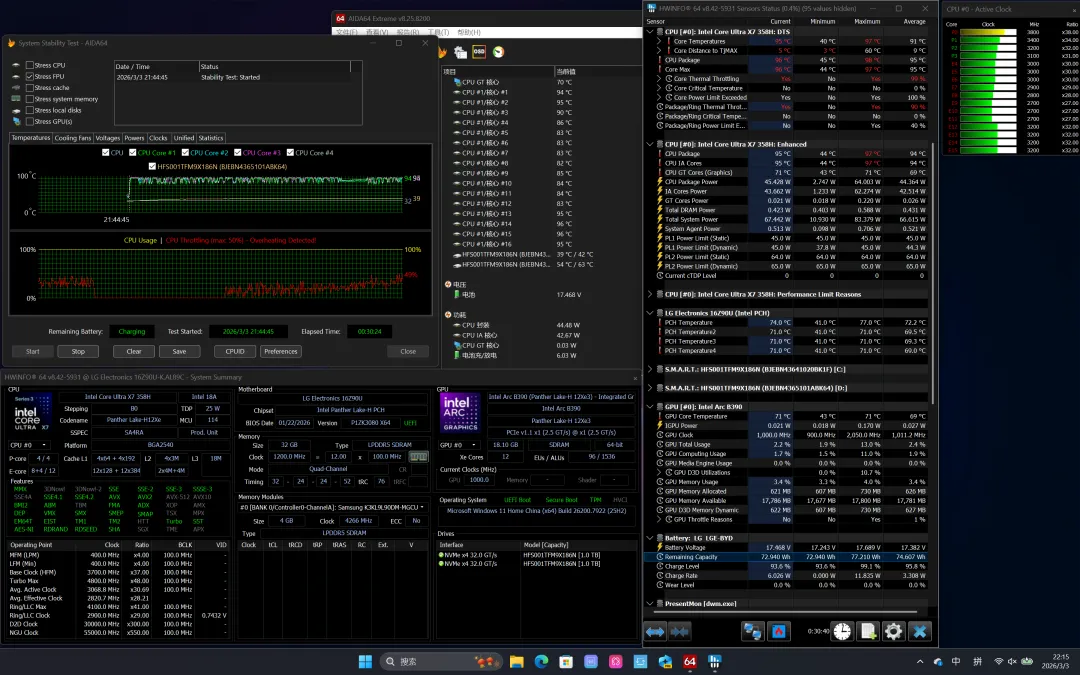Uncheck Stress FPU checkbox
This screenshot has height=675, width=1080.
[x=30, y=76]
